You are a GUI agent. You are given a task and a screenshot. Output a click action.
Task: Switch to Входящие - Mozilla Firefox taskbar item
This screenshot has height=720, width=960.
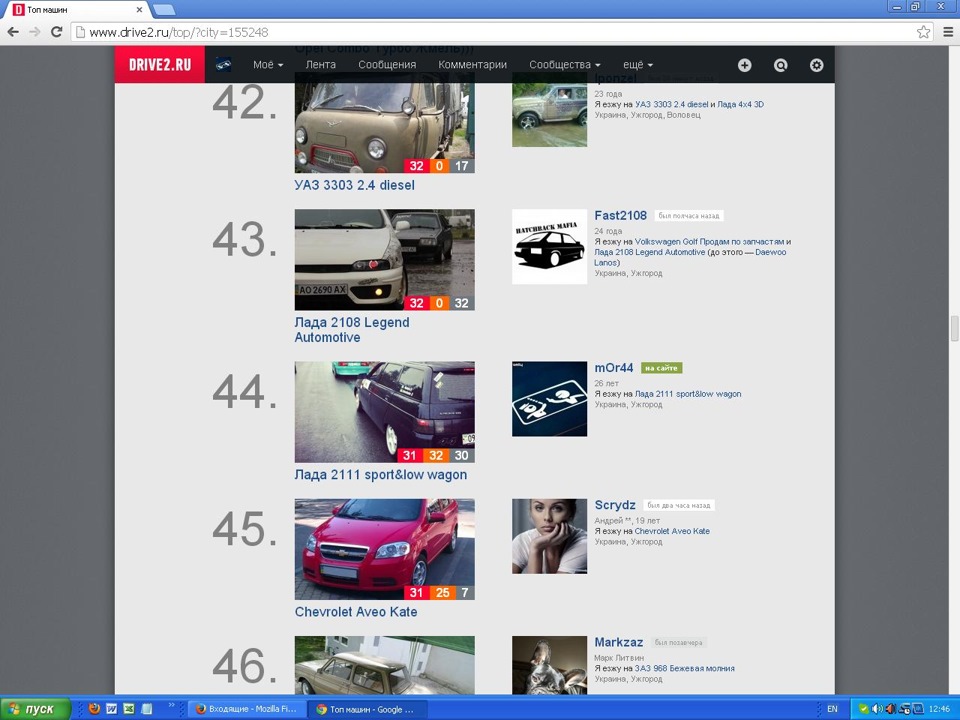coord(247,709)
